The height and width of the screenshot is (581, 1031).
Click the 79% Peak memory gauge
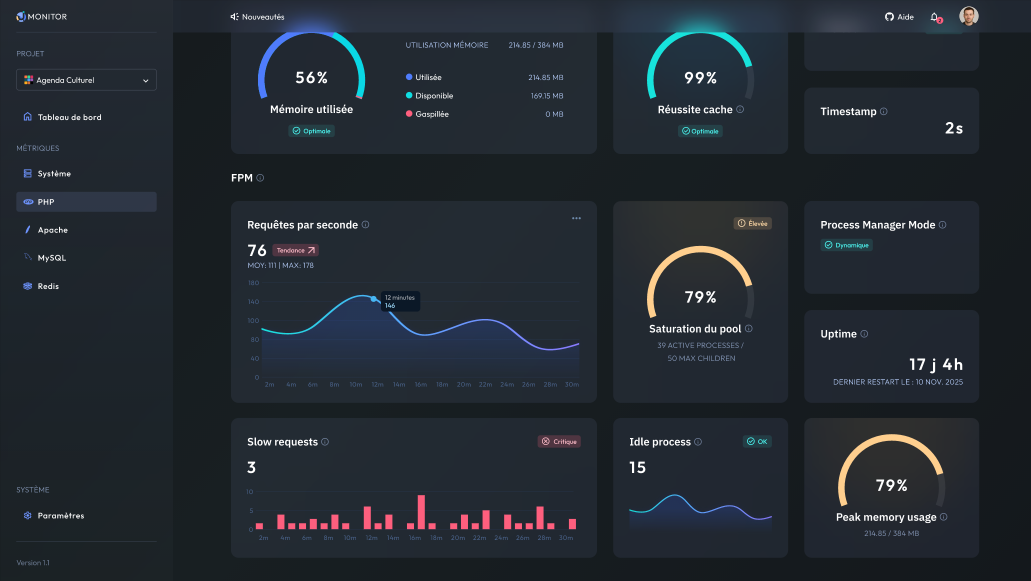point(892,471)
